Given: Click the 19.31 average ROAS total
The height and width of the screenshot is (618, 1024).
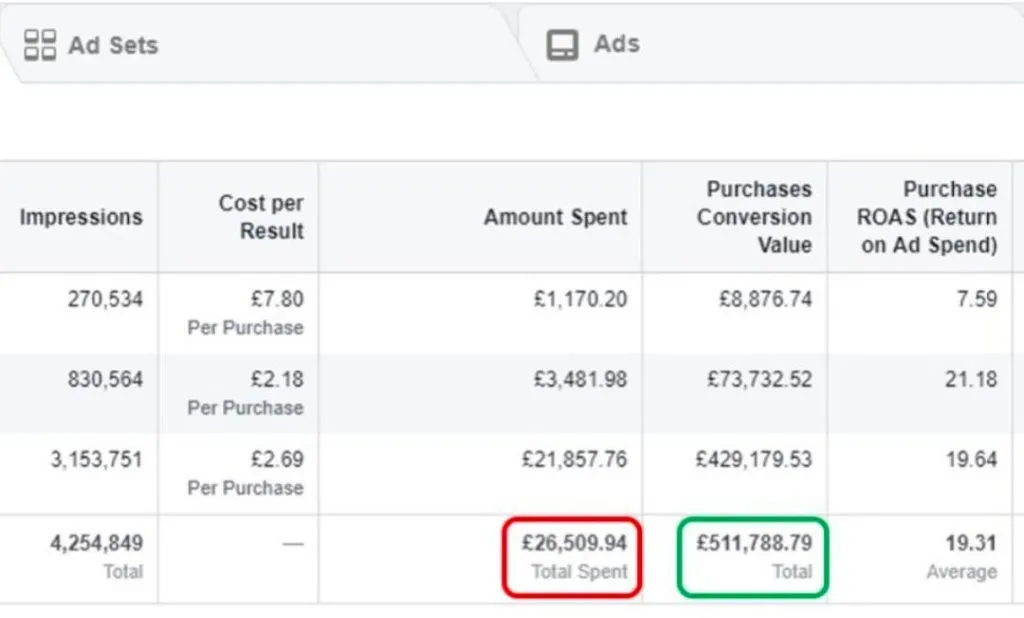Looking at the screenshot, I should tap(971, 543).
